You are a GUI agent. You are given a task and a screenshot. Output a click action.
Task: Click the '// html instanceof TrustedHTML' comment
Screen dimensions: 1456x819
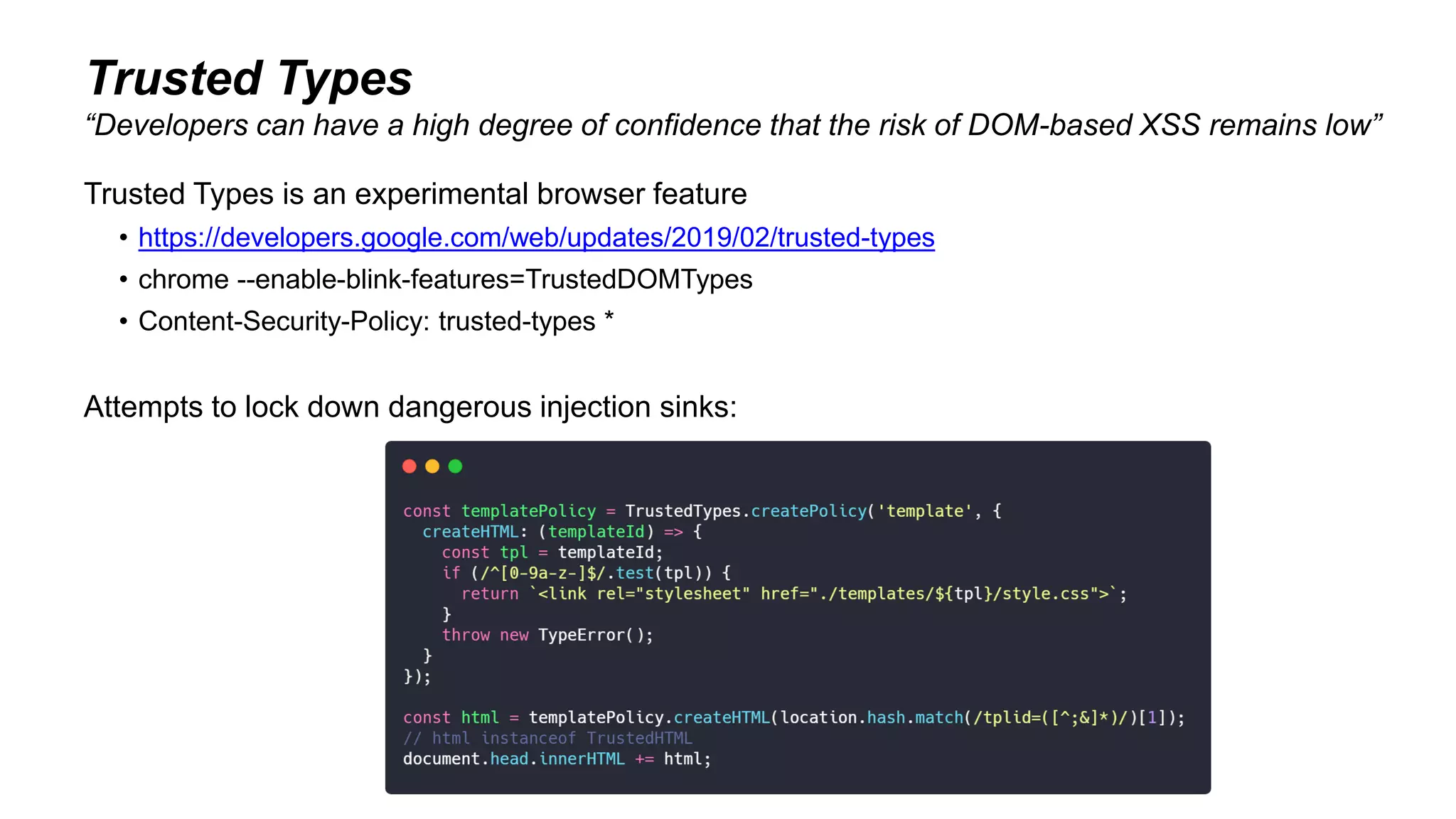tap(547, 738)
